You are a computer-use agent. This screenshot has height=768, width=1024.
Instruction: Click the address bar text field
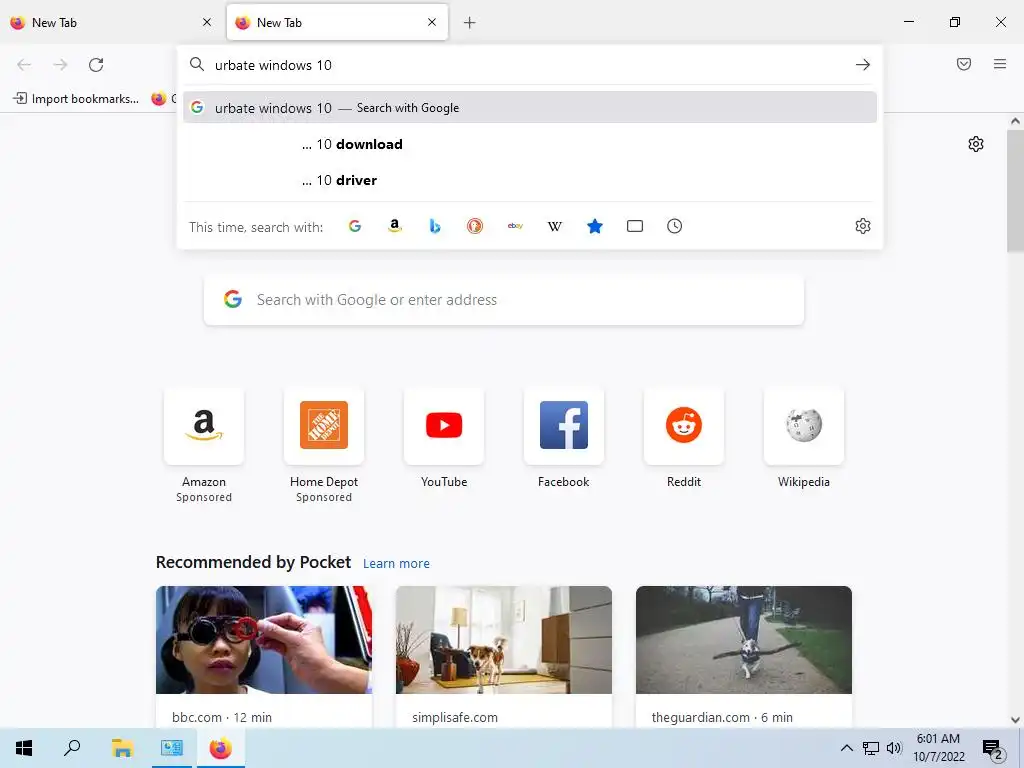tap(529, 65)
